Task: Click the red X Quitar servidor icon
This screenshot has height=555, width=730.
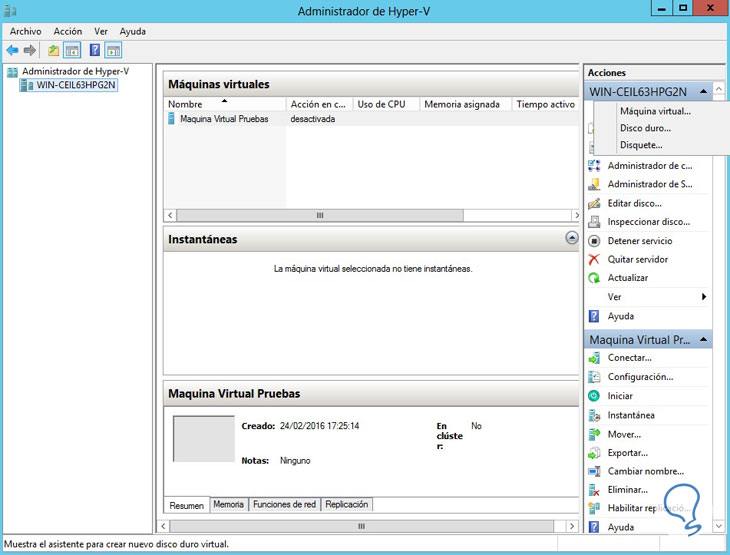Action: [594, 259]
